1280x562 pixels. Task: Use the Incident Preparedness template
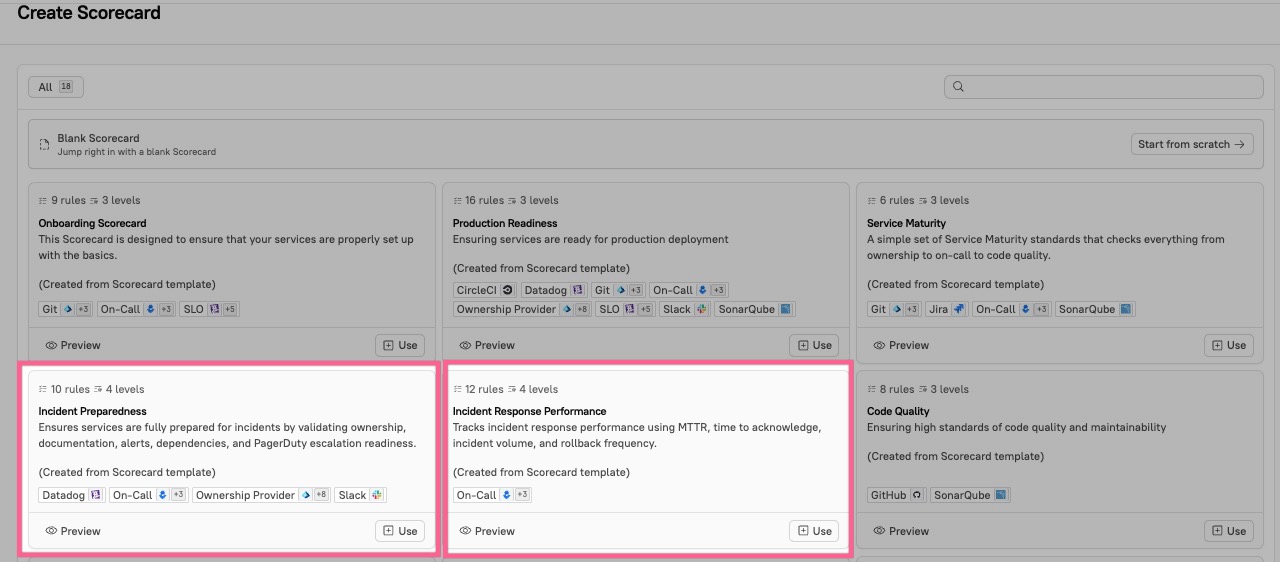click(x=400, y=531)
